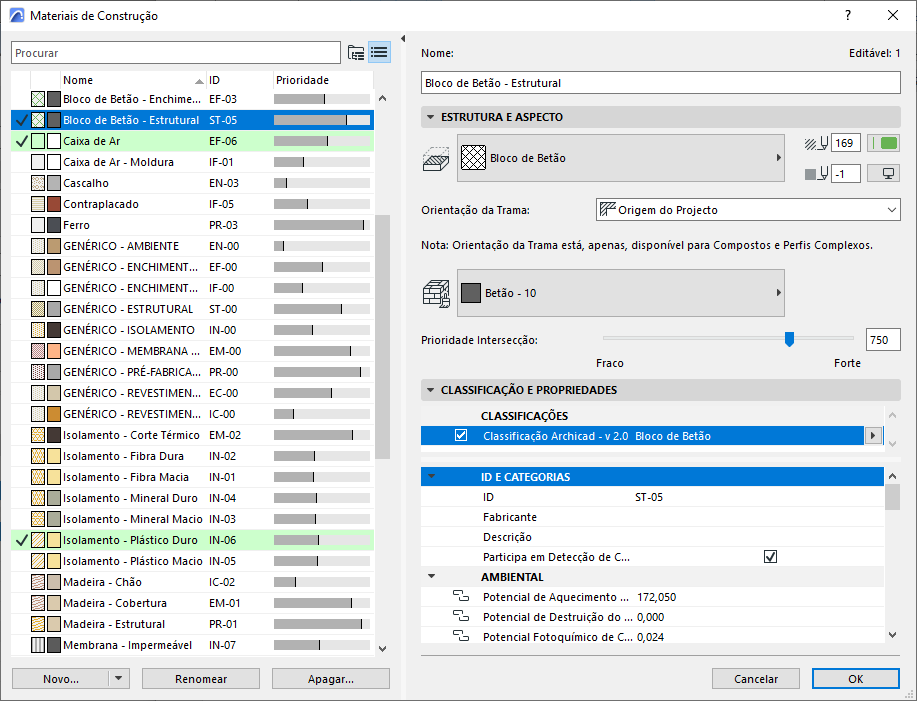The image size is (917, 701).
Task: Click the fill icon of Isolamento - Plástico Macio
Action: [38, 561]
